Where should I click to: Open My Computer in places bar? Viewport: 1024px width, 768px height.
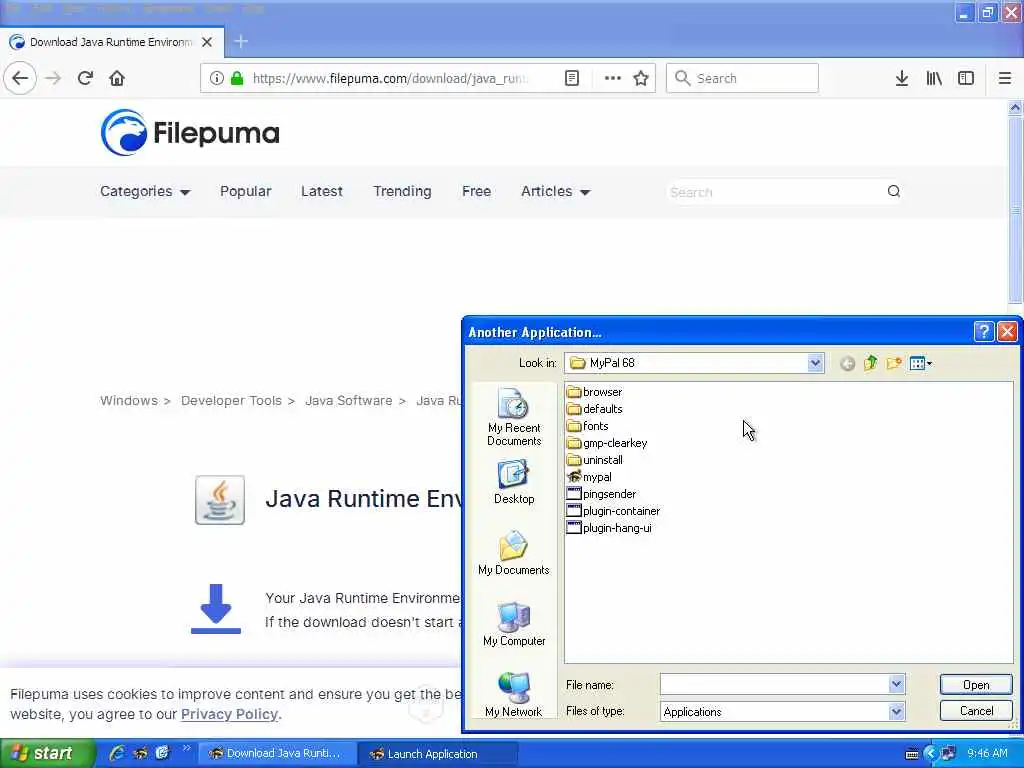[x=514, y=624]
